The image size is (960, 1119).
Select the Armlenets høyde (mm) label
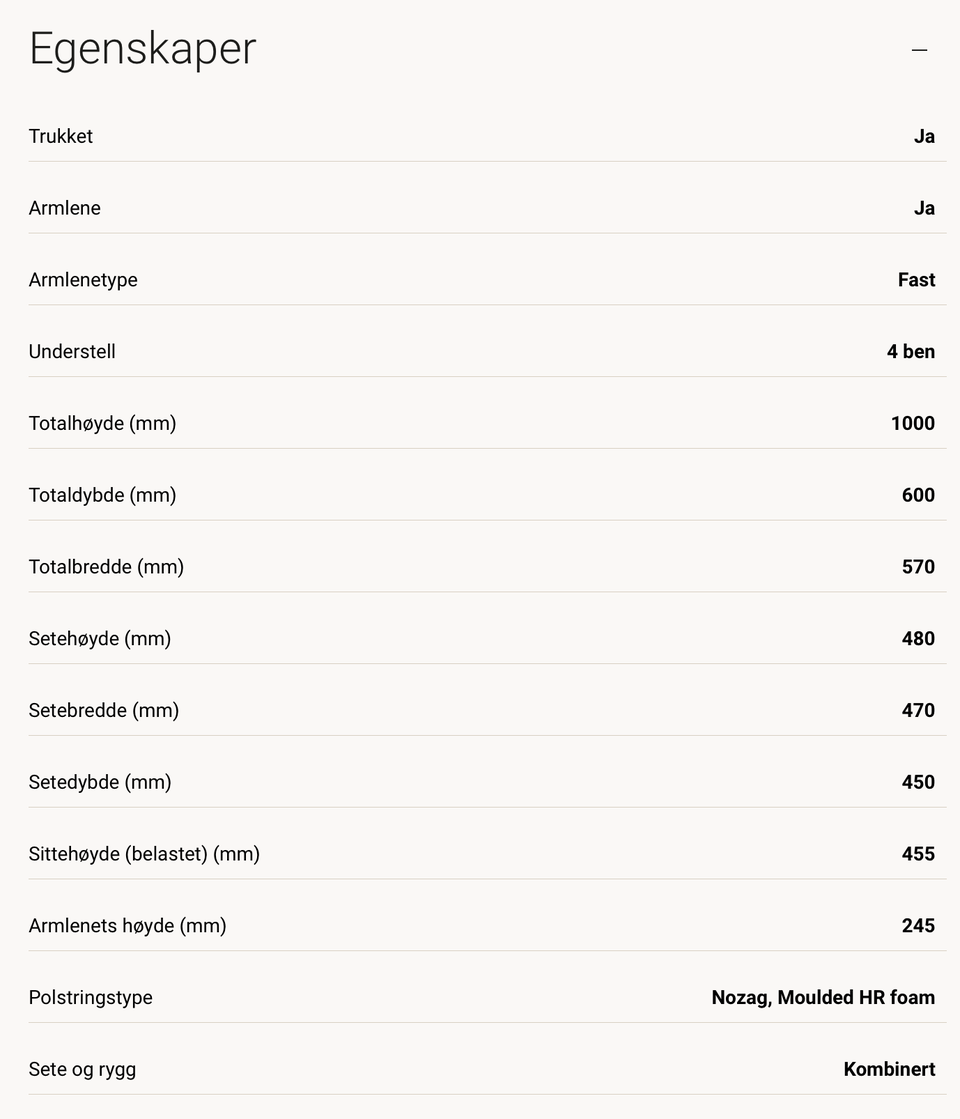[128, 926]
